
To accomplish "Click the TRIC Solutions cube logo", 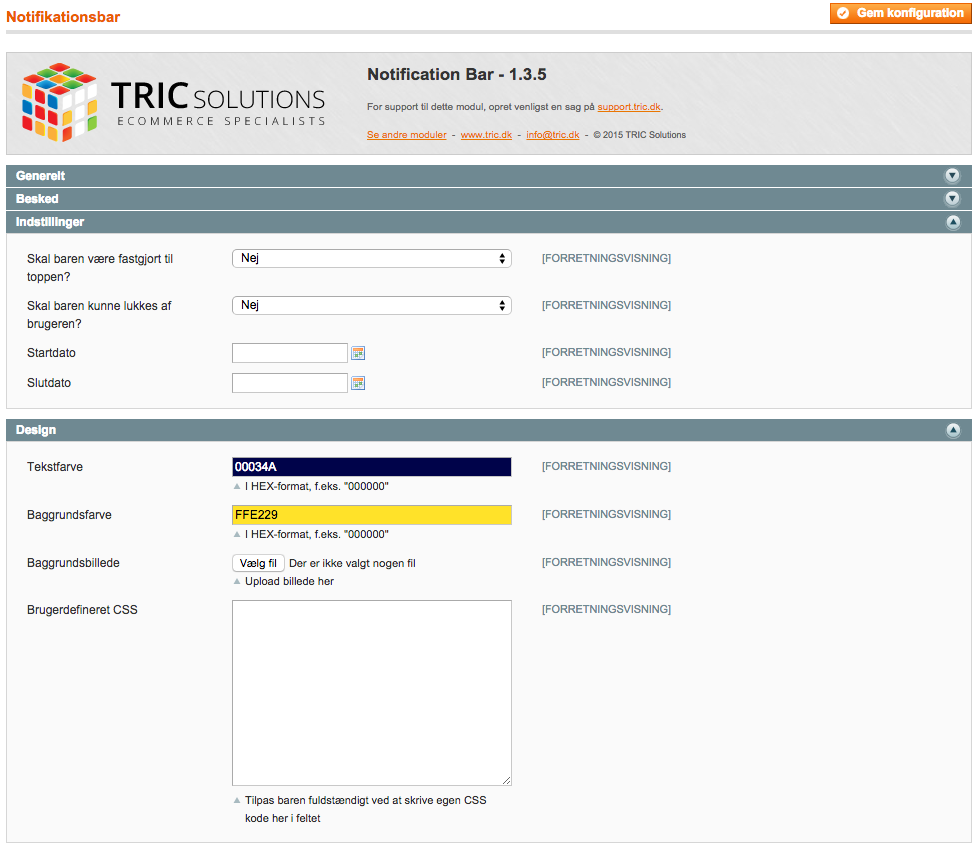I will point(59,103).
